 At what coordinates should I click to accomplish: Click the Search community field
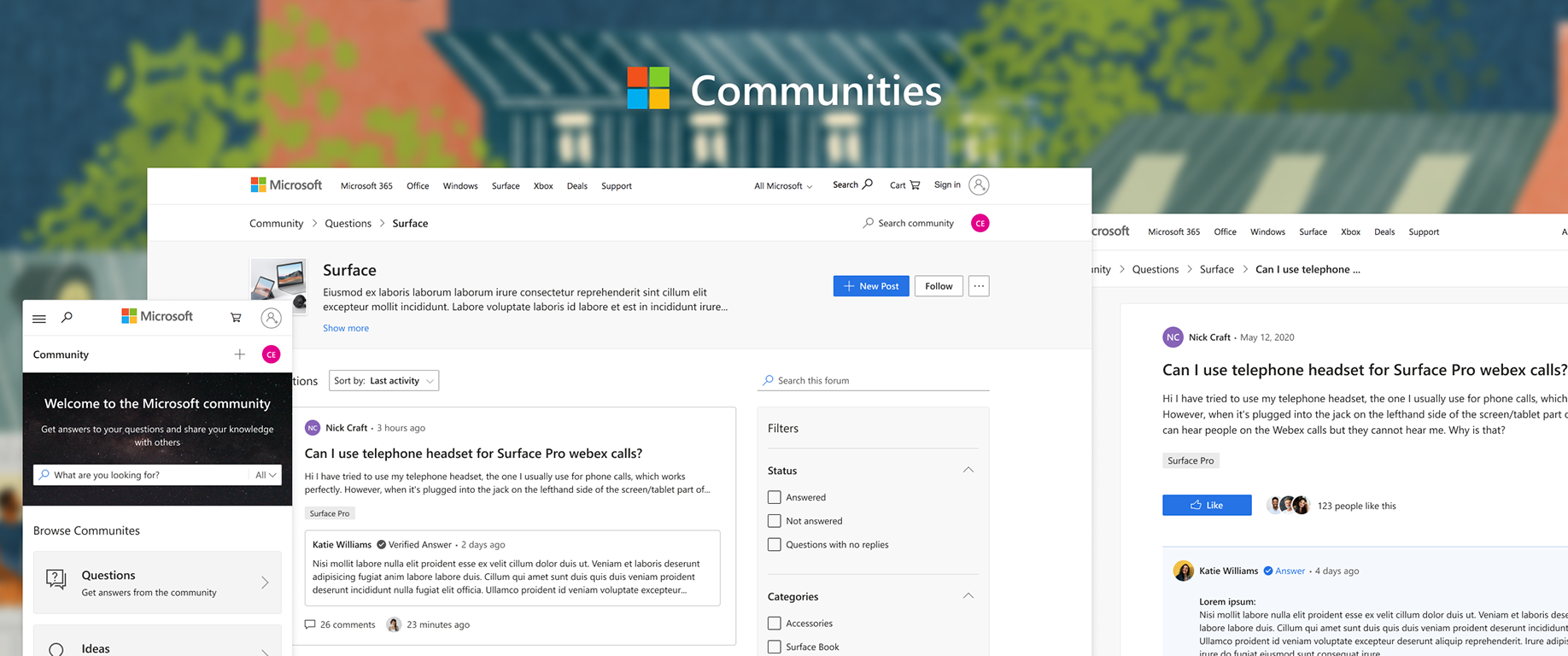click(909, 223)
